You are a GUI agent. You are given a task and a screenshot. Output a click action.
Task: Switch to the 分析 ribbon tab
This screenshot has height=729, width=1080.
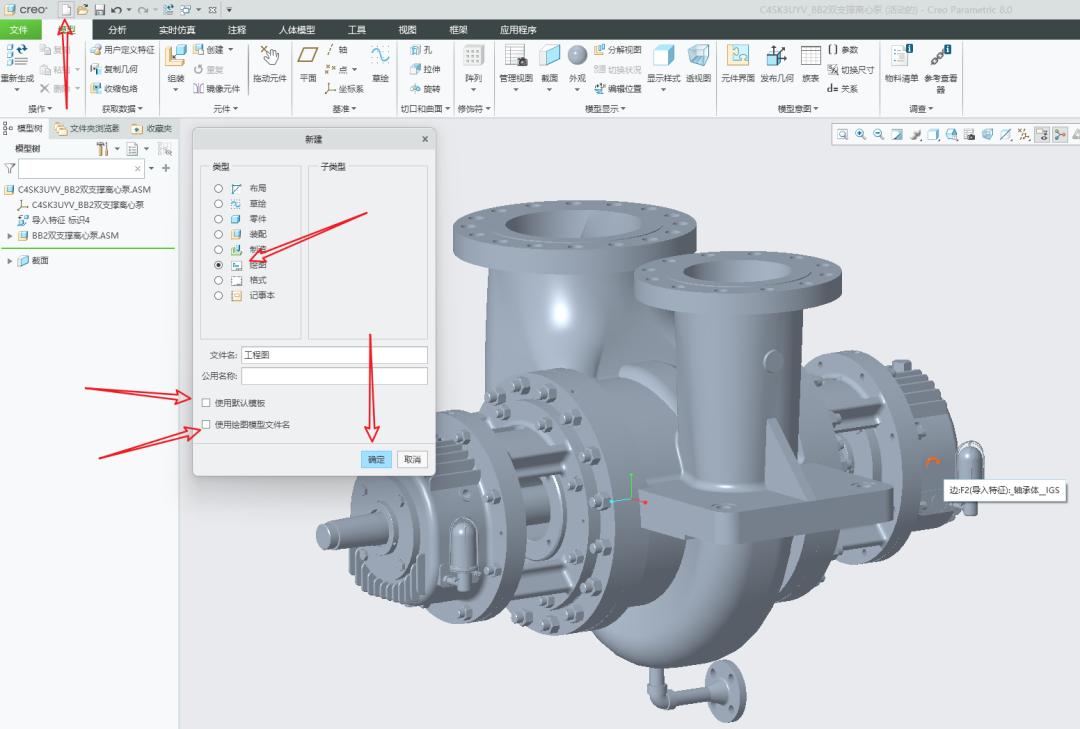coord(117,30)
